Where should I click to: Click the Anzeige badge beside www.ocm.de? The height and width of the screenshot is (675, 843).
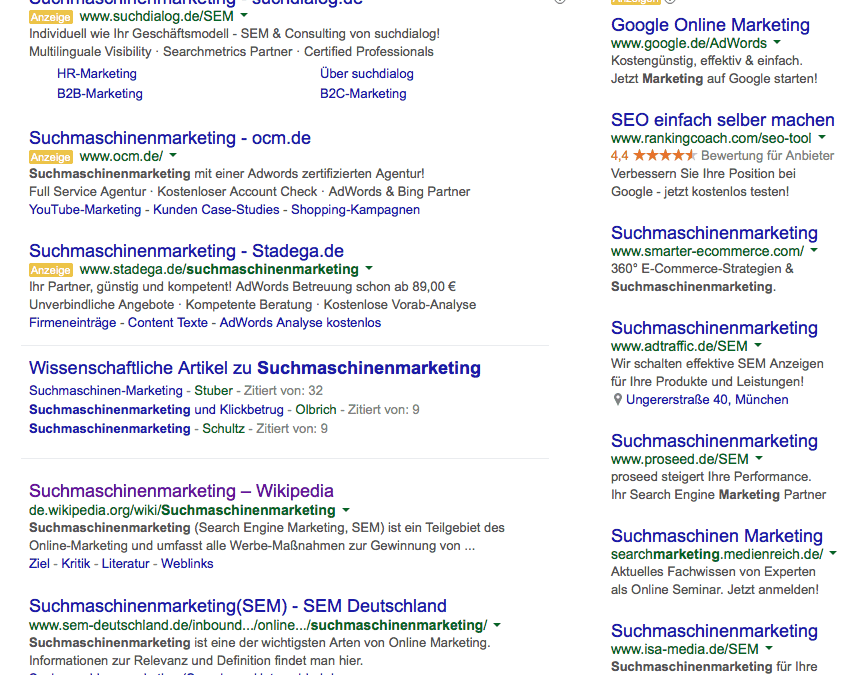pyautogui.click(x=51, y=157)
